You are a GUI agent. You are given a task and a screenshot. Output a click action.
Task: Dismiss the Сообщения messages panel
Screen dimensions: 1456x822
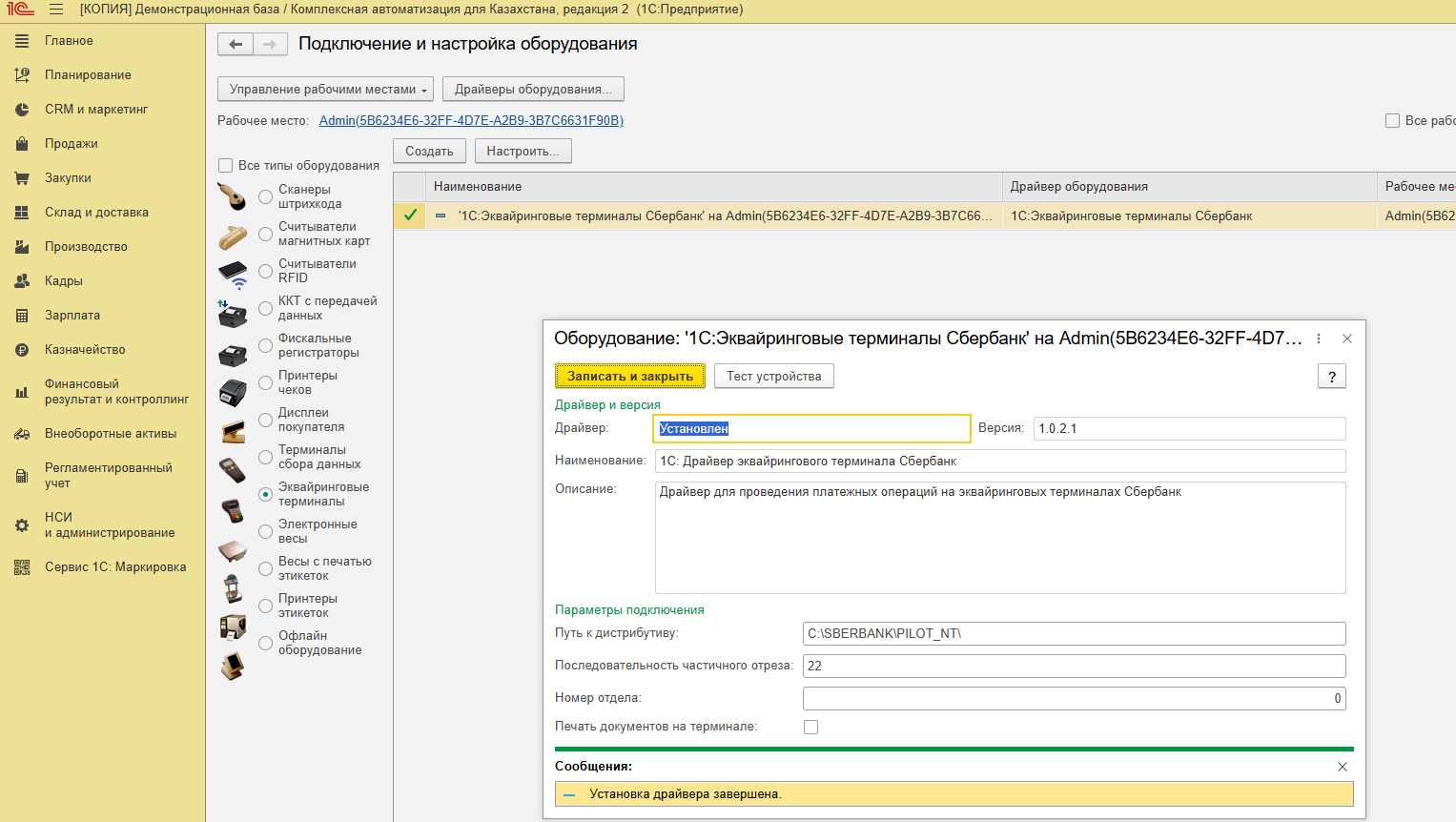click(1342, 767)
